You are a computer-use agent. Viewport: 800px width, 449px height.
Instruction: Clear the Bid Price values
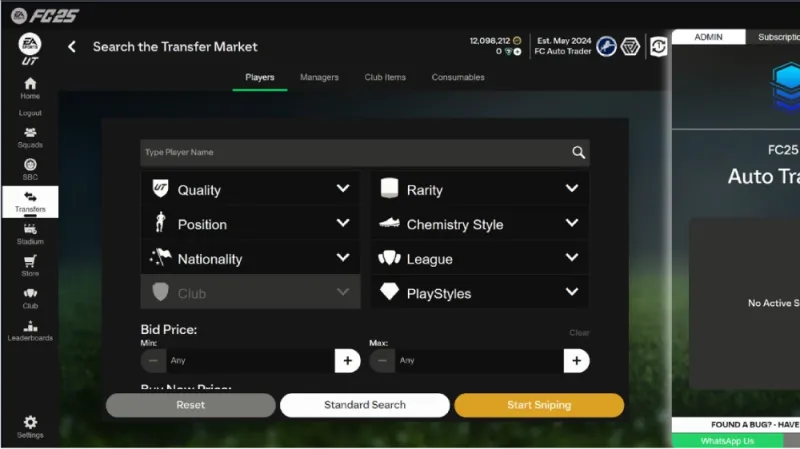coord(579,333)
